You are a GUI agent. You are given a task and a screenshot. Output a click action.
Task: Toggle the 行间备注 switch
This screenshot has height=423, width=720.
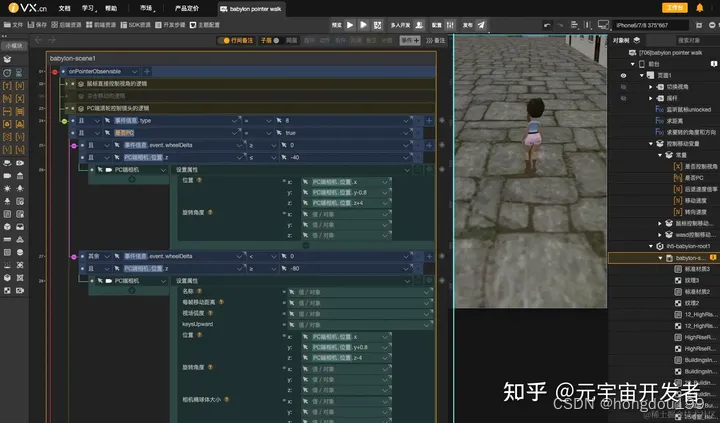(x=226, y=40)
